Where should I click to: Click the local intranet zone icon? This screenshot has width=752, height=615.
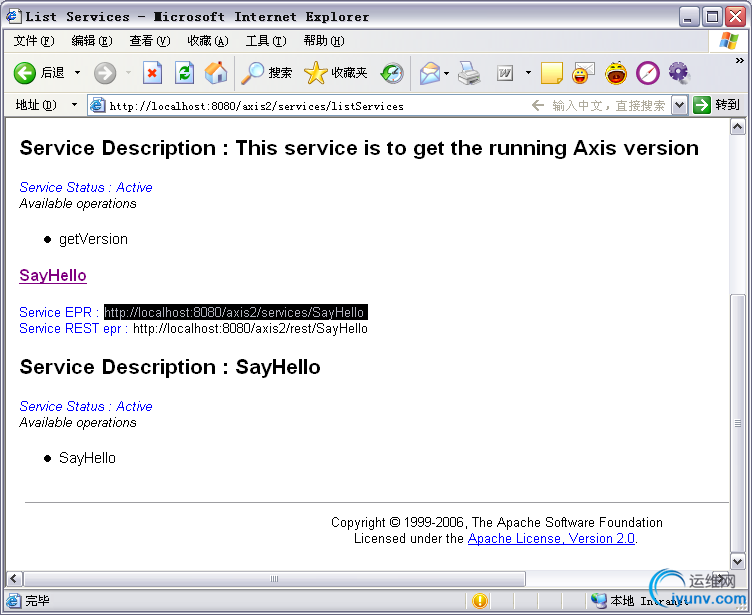[599, 601]
